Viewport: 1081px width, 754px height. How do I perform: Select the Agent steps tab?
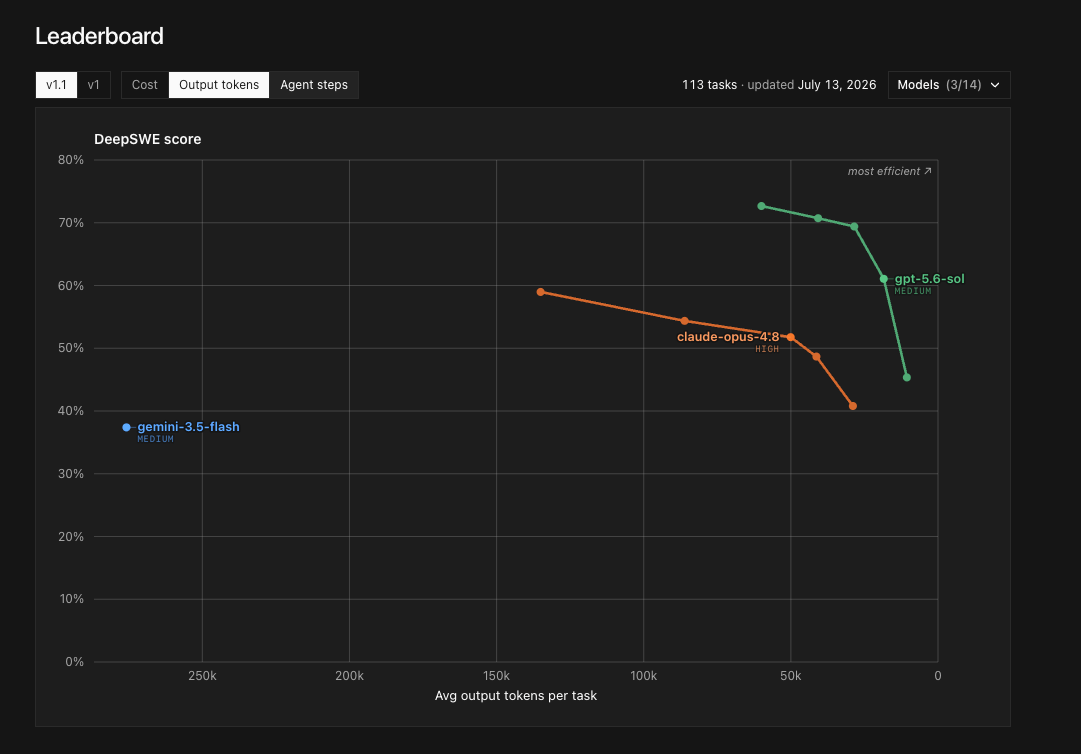[x=314, y=85]
